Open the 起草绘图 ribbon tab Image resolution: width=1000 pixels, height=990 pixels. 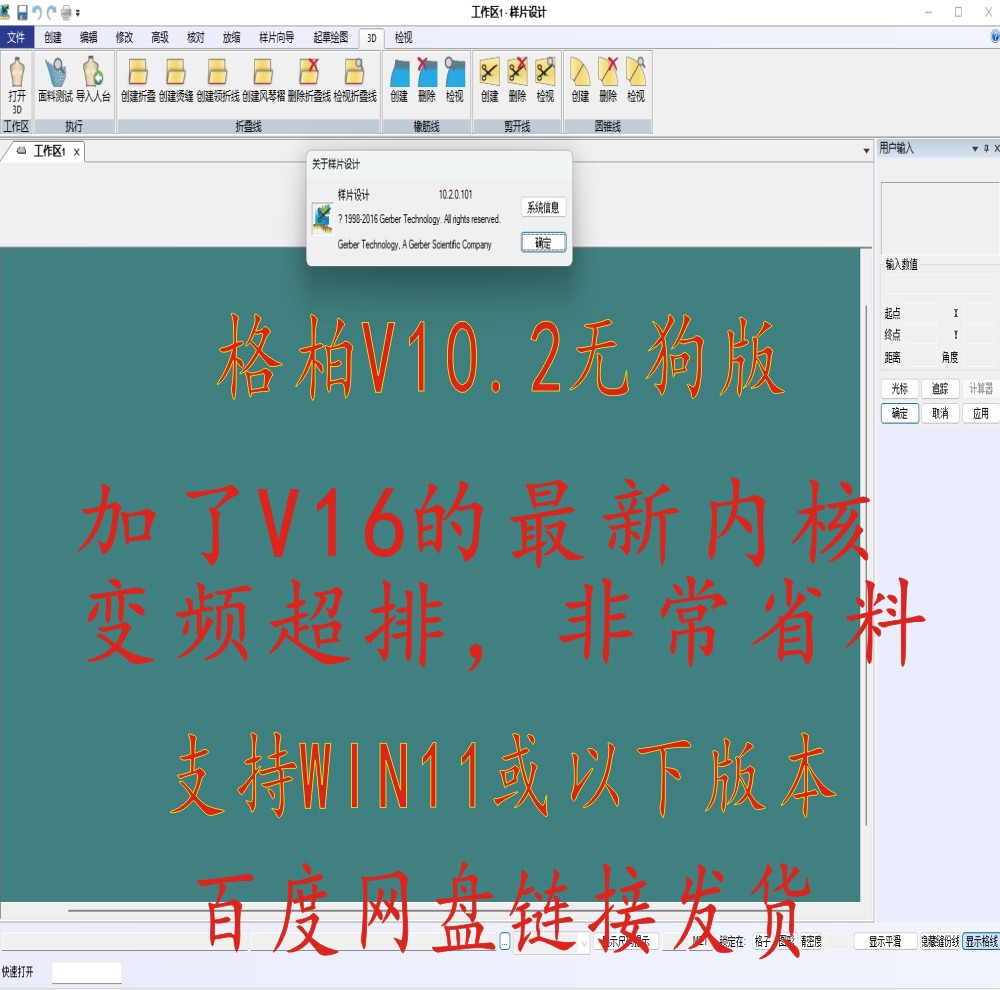click(330, 38)
